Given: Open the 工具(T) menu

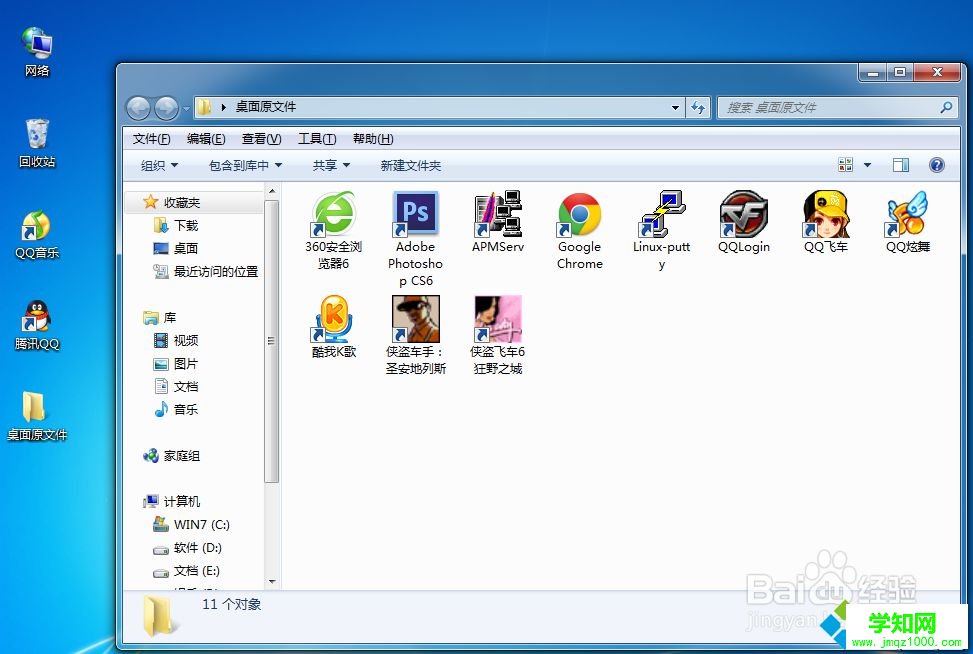Looking at the screenshot, I should (316, 139).
